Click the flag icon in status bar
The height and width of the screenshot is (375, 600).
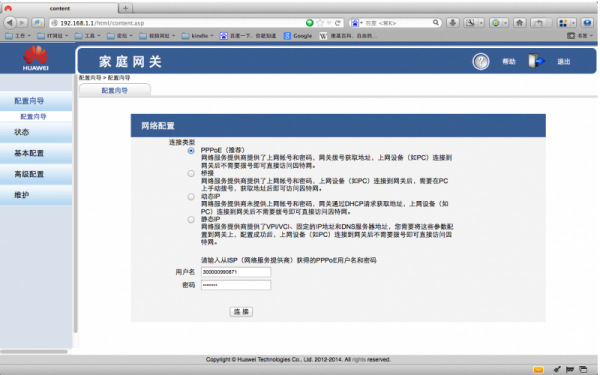click(570, 370)
